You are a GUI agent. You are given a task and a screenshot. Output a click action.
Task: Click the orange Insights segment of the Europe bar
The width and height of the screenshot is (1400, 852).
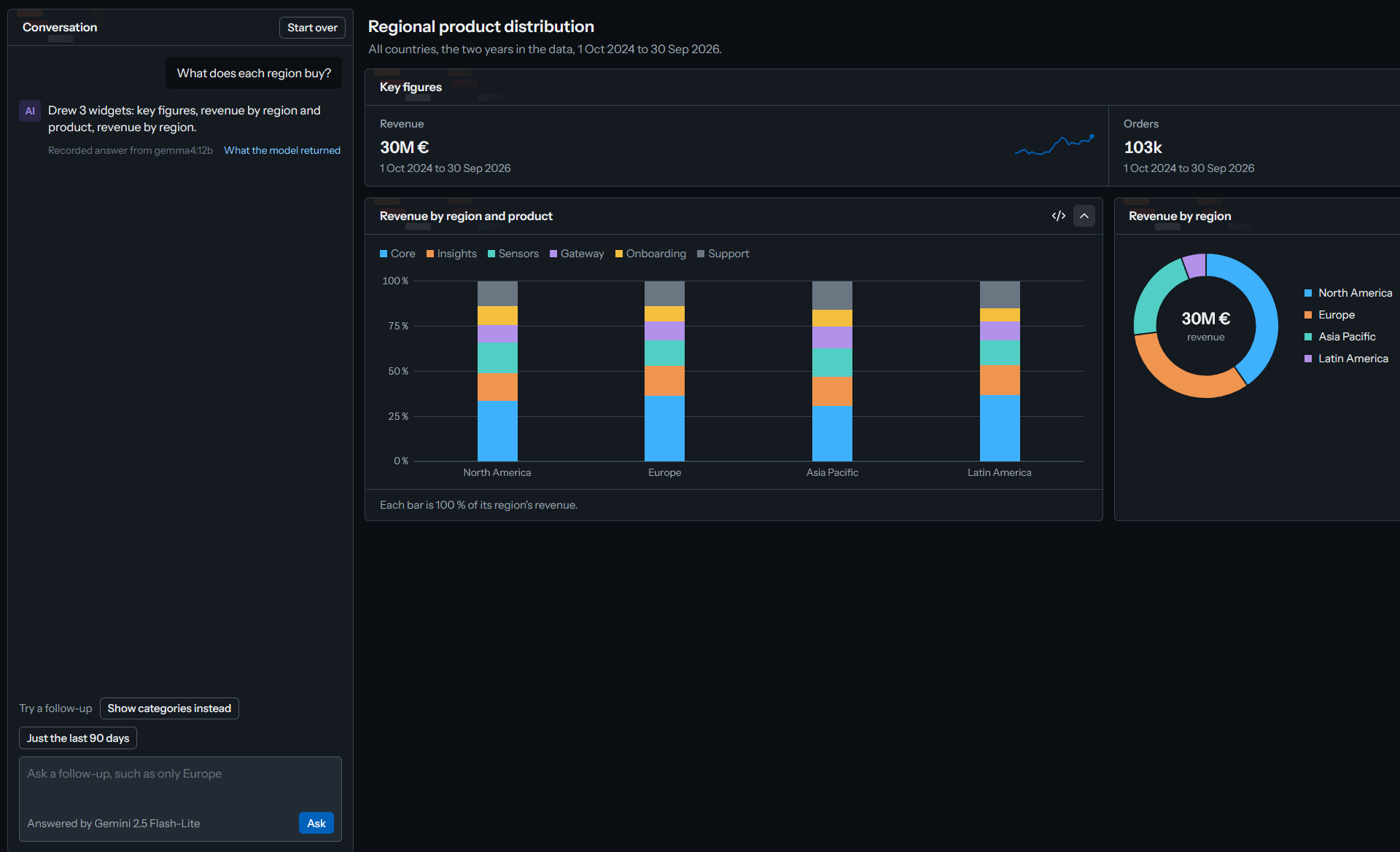[664, 380]
